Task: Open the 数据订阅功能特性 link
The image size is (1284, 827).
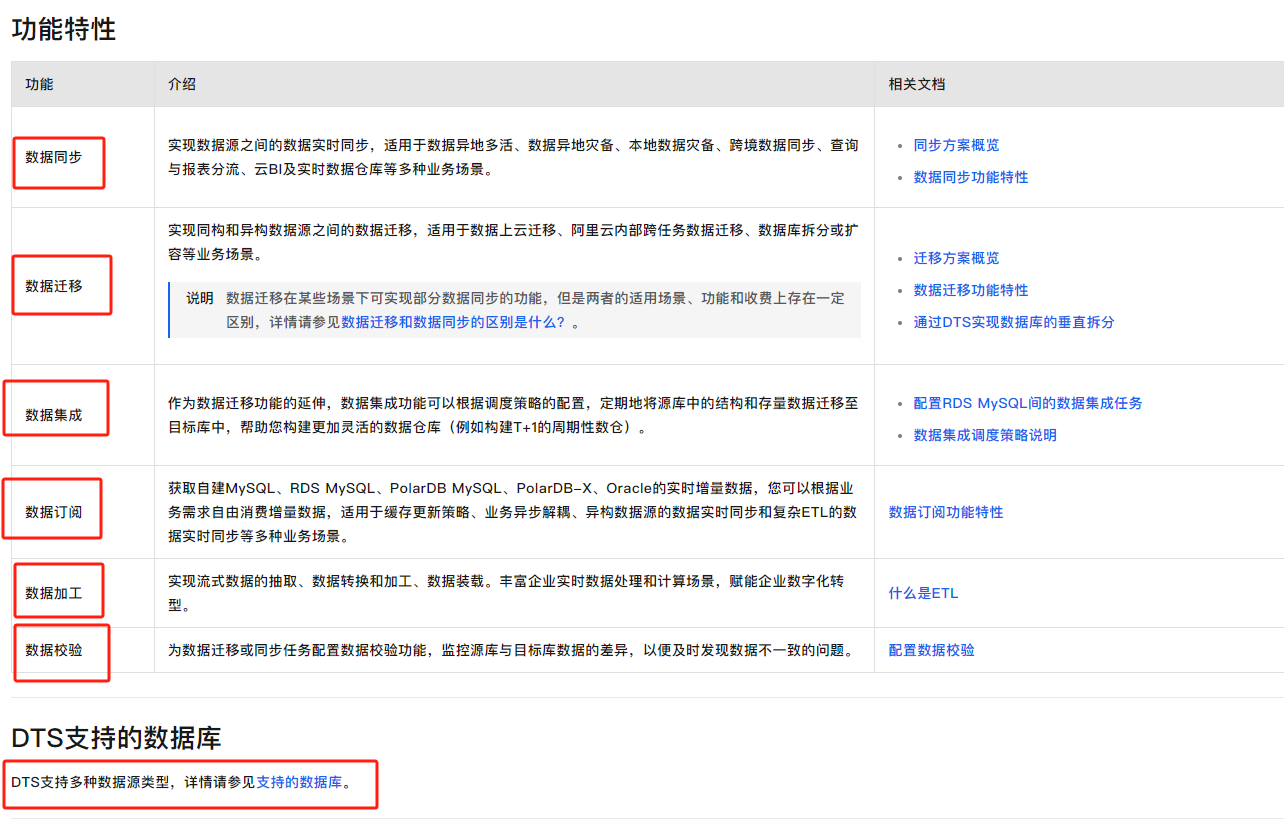Action: [x=946, y=512]
